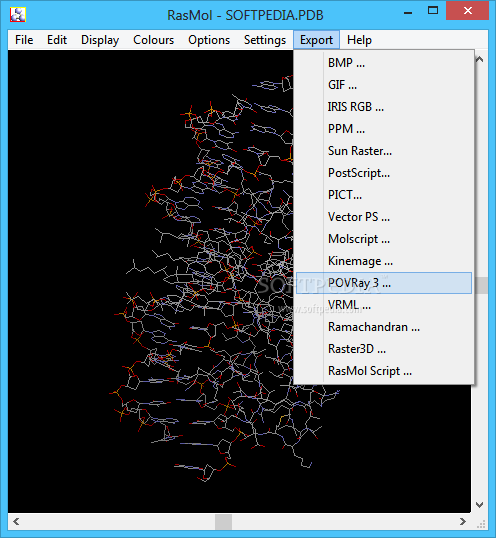This screenshot has width=496, height=538.
Task: Maximize the RasMol window
Action: coord(433,11)
